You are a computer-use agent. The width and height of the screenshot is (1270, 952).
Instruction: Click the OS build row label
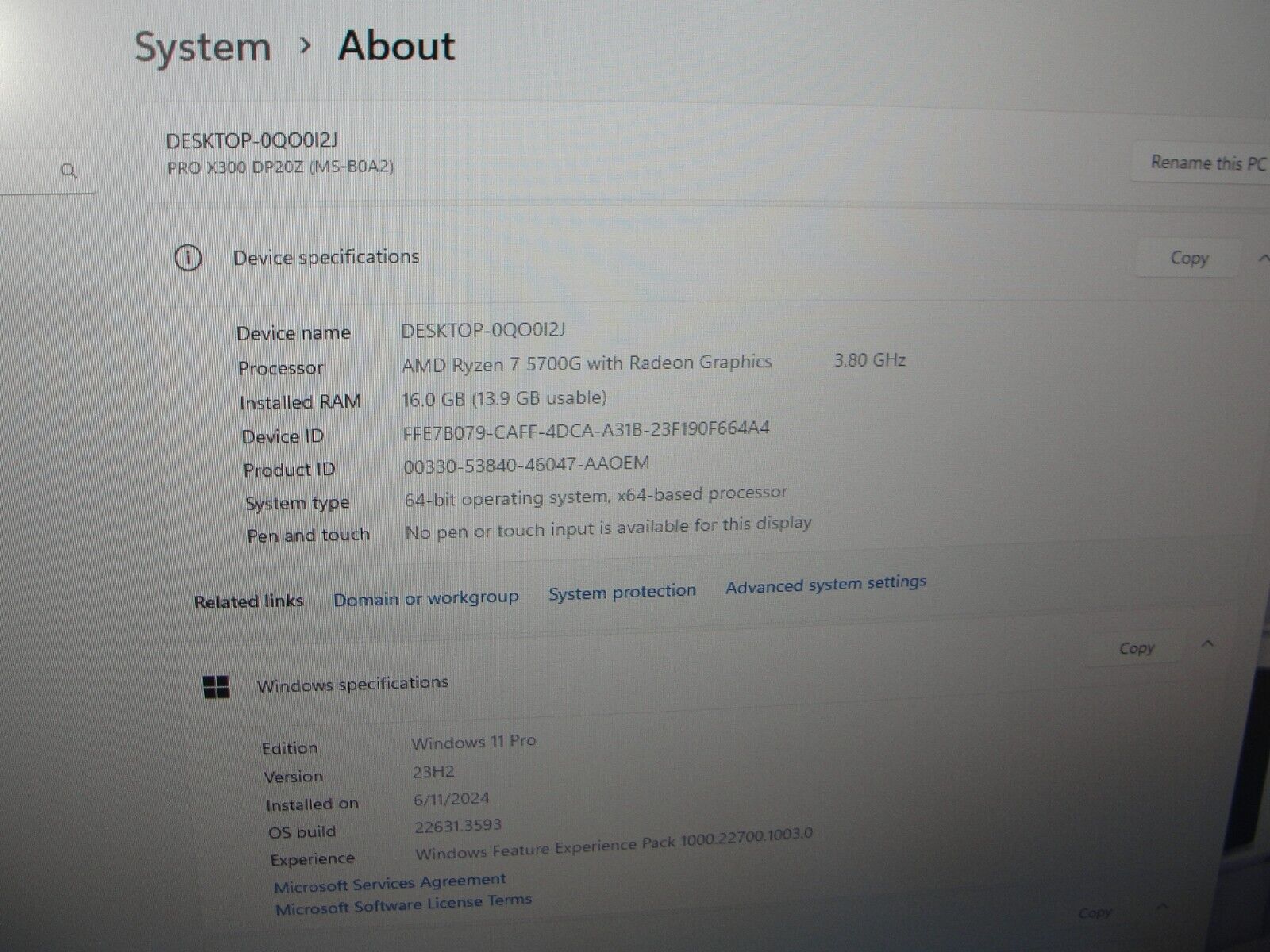302,832
